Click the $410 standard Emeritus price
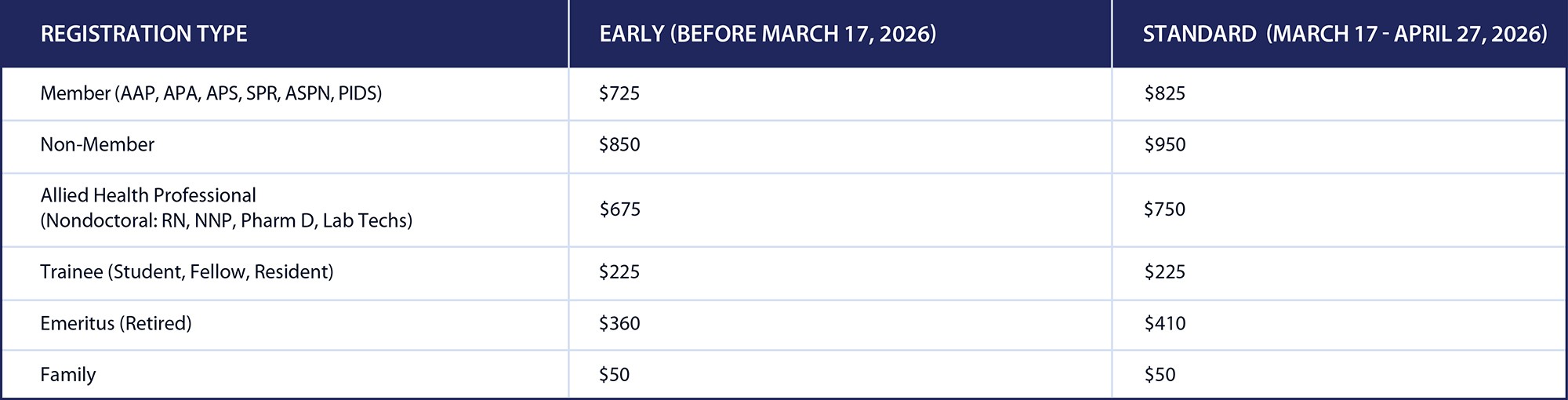 (1164, 323)
